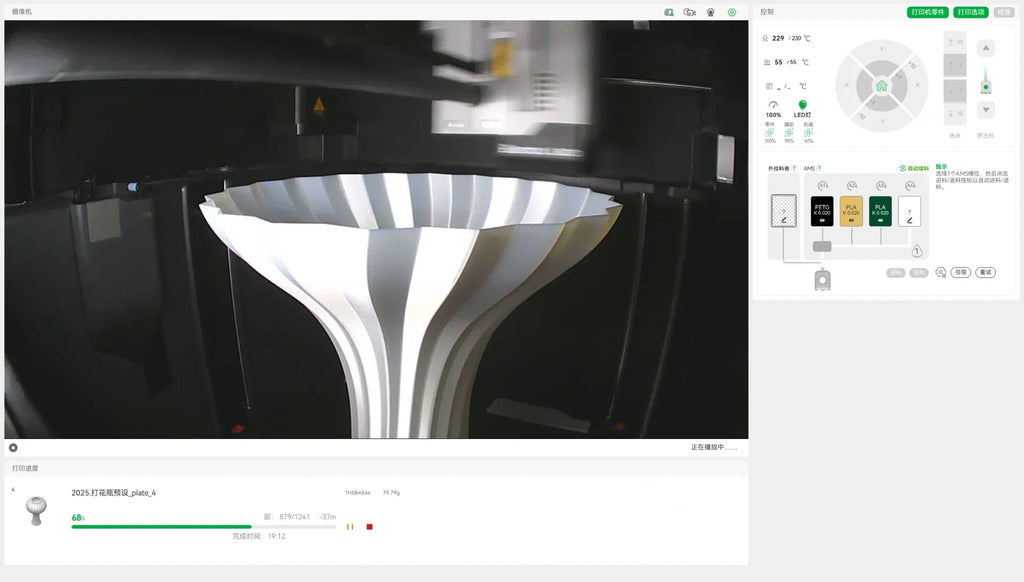Select the dark green PLA slot A3
Image resolution: width=1024 pixels, height=582 pixels.
(x=880, y=211)
